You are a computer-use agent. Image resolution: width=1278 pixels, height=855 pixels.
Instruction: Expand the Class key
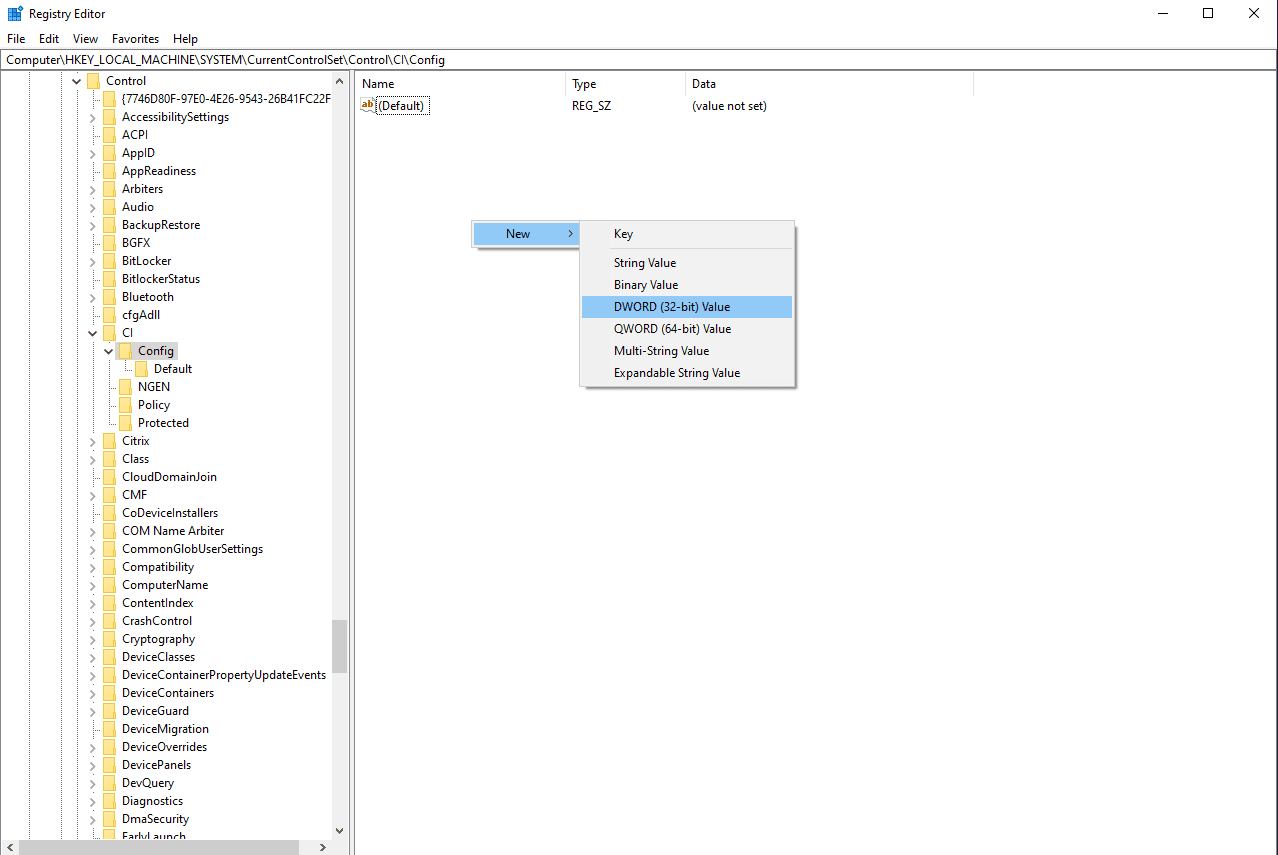click(x=93, y=459)
